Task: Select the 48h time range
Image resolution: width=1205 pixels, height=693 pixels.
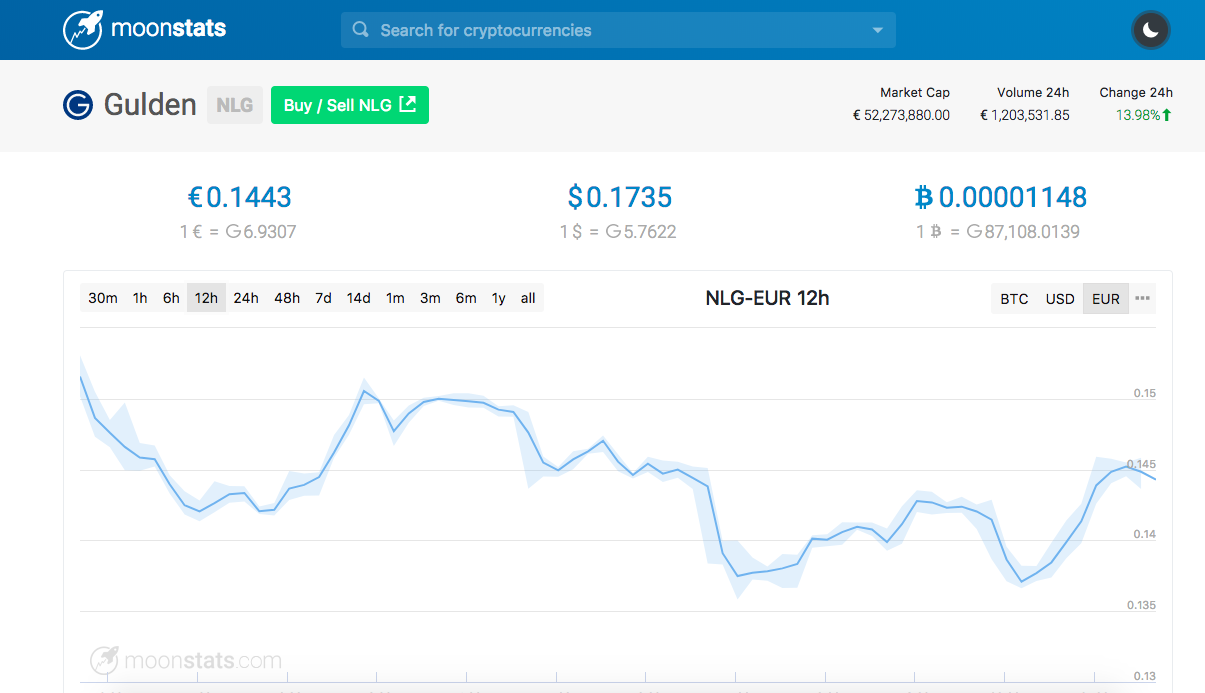Action: pos(287,298)
